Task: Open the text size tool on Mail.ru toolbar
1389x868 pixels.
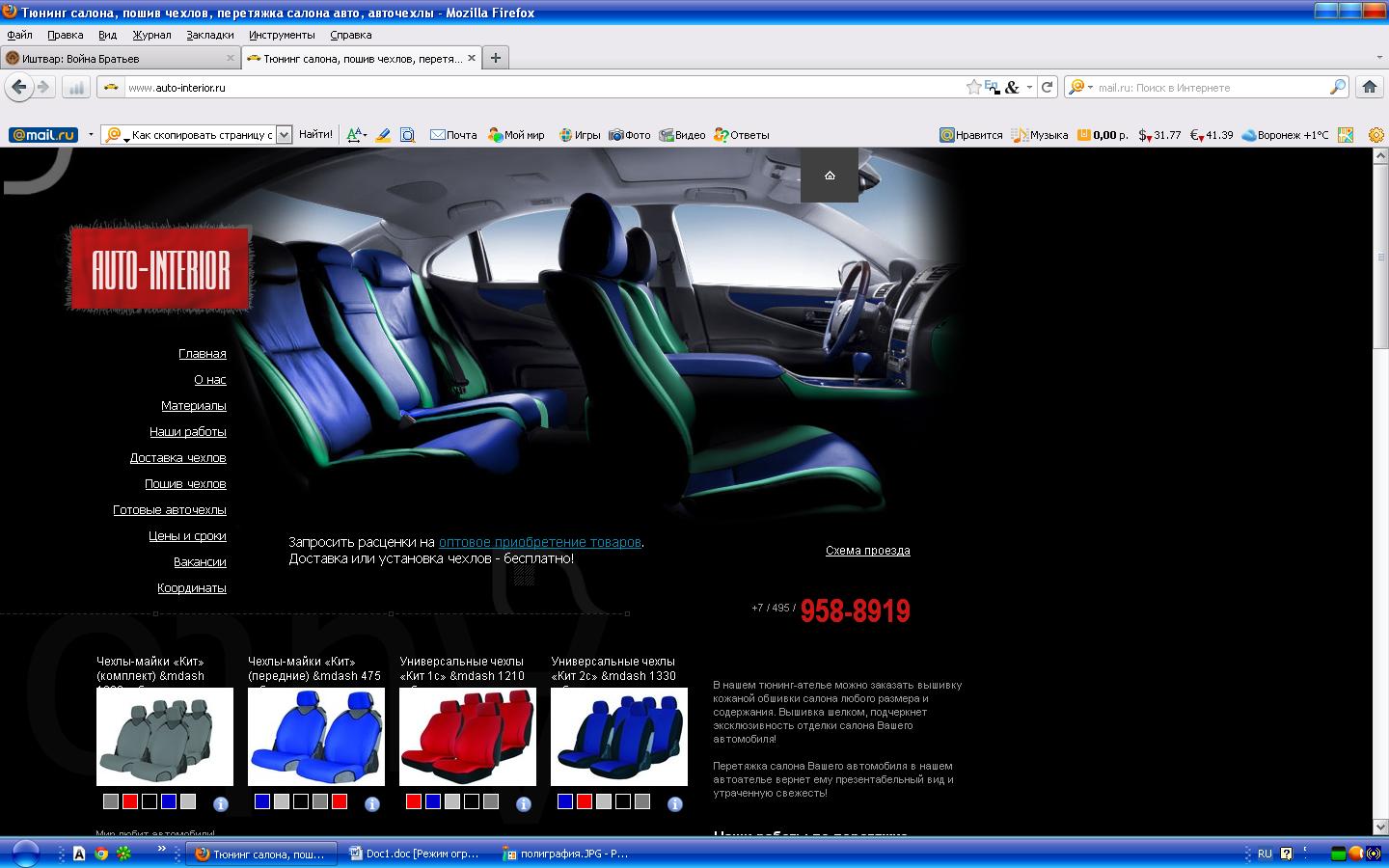Action: point(355,135)
